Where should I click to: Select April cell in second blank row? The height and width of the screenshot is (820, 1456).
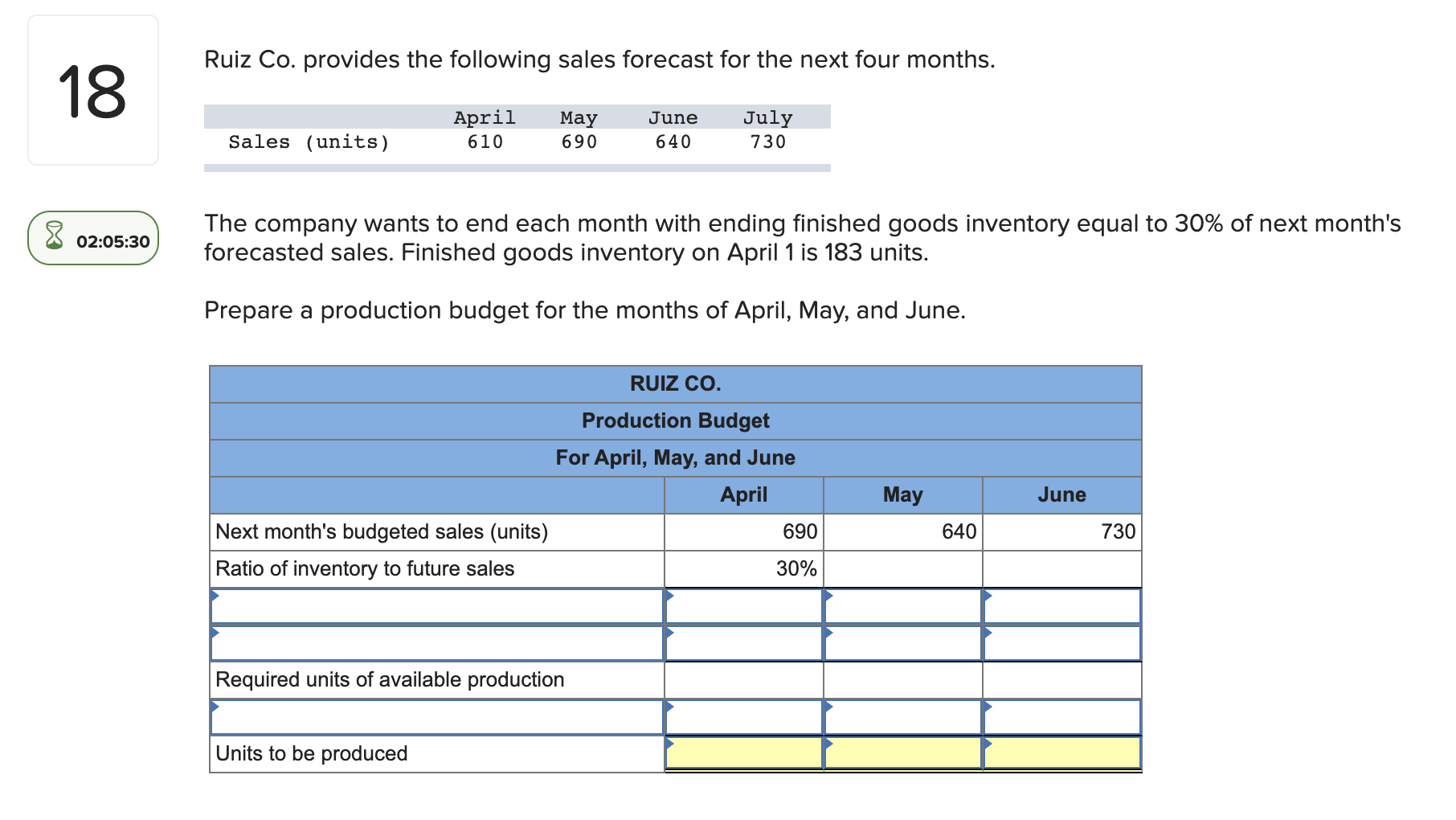744,643
